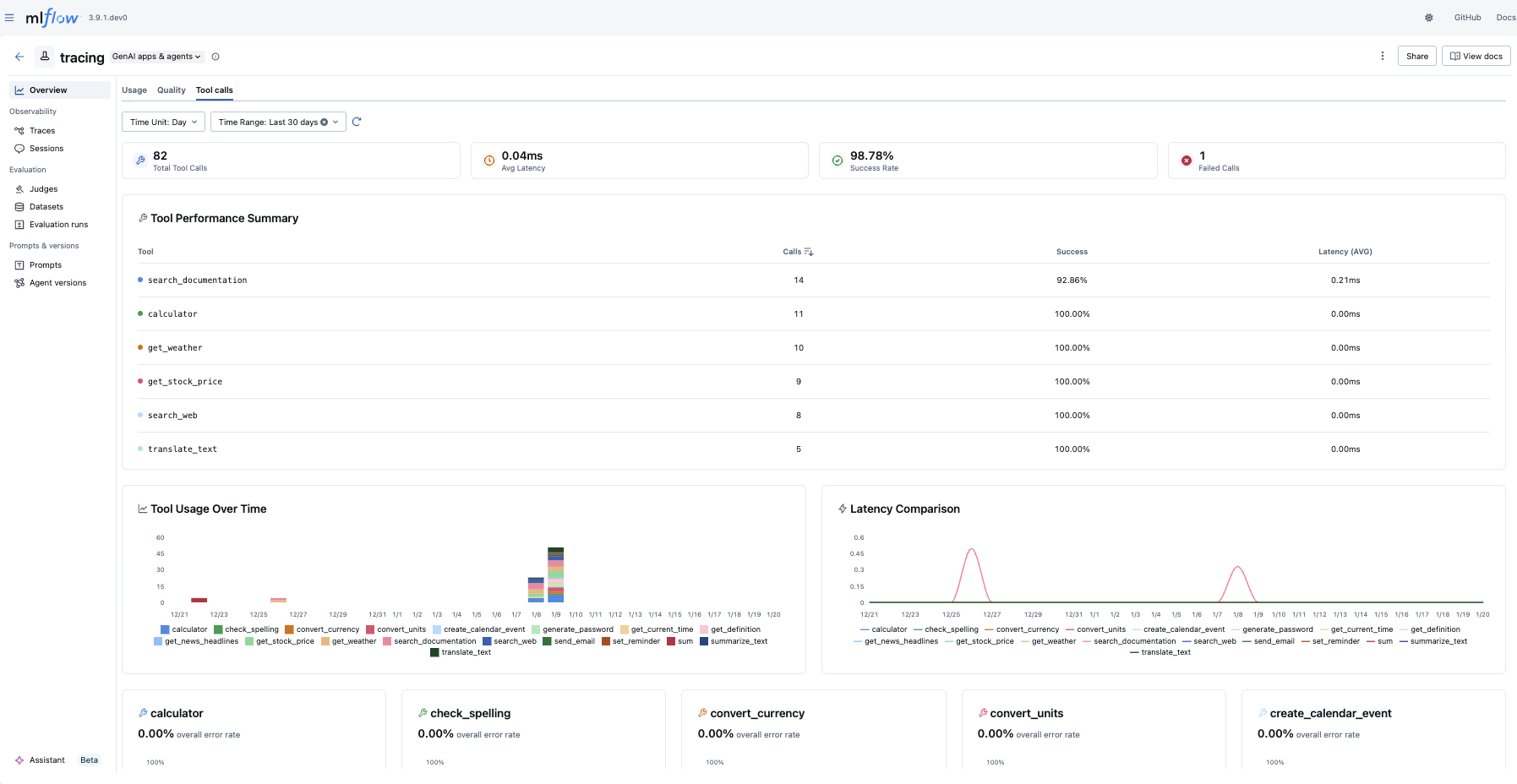
Task: Toggle the send_email series in the usage chart legend
Action: click(572, 641)
